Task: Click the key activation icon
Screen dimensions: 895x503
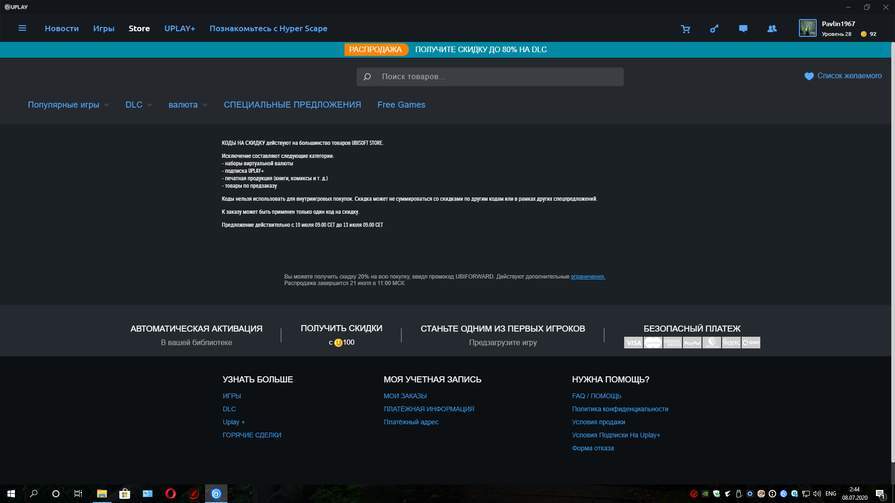Action: (x=714, y=29)
